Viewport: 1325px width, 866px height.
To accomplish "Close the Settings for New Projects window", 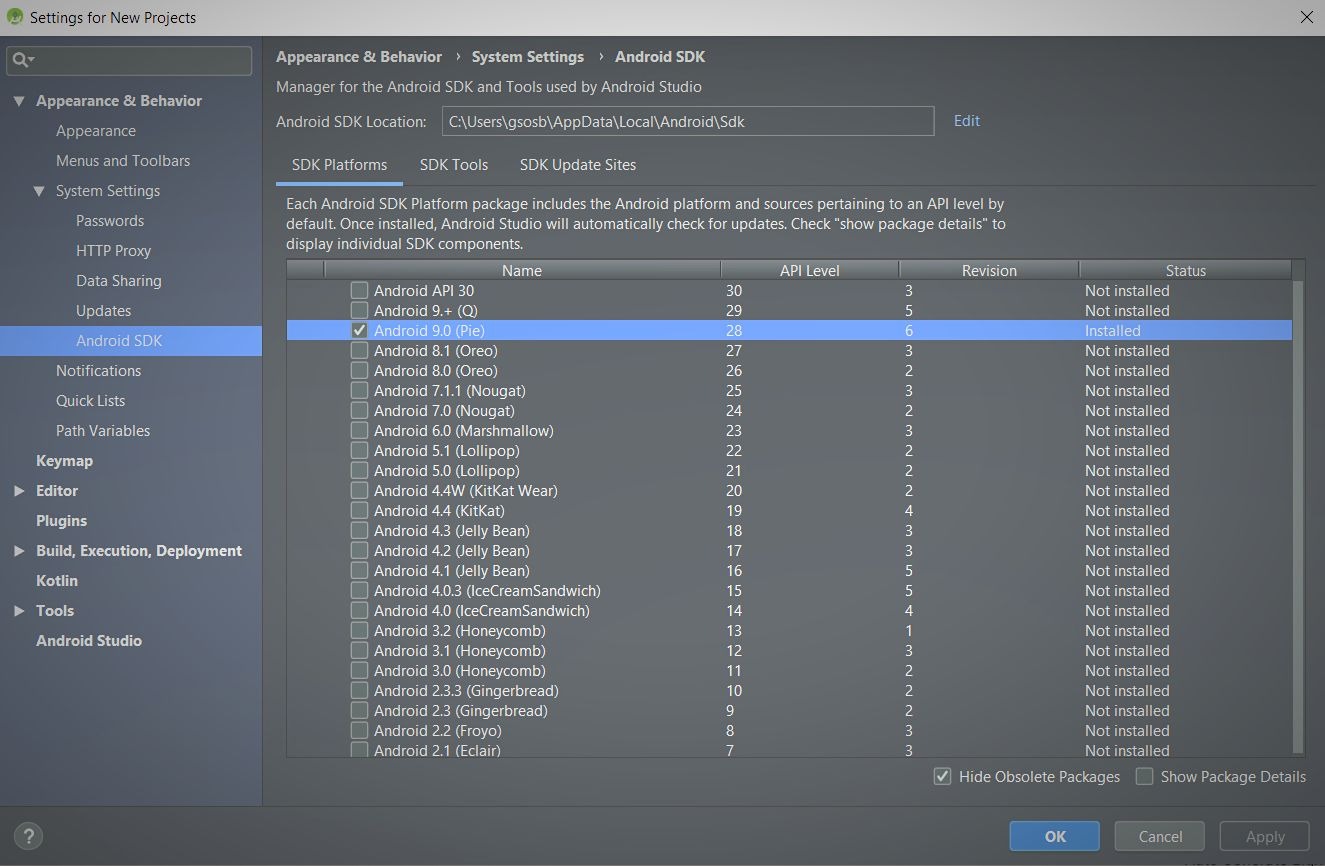I will coord(1306,17).
